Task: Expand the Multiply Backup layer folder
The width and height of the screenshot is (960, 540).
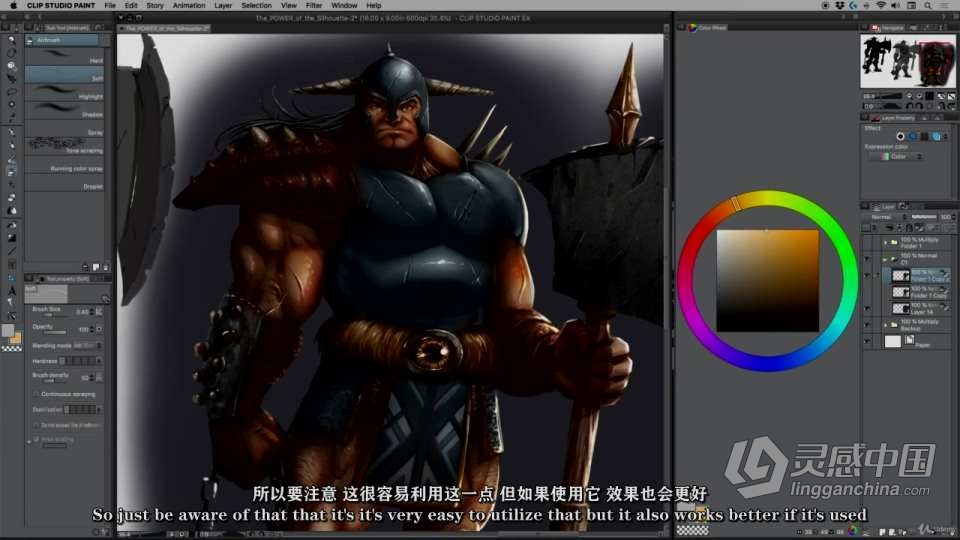Action: 885,324
